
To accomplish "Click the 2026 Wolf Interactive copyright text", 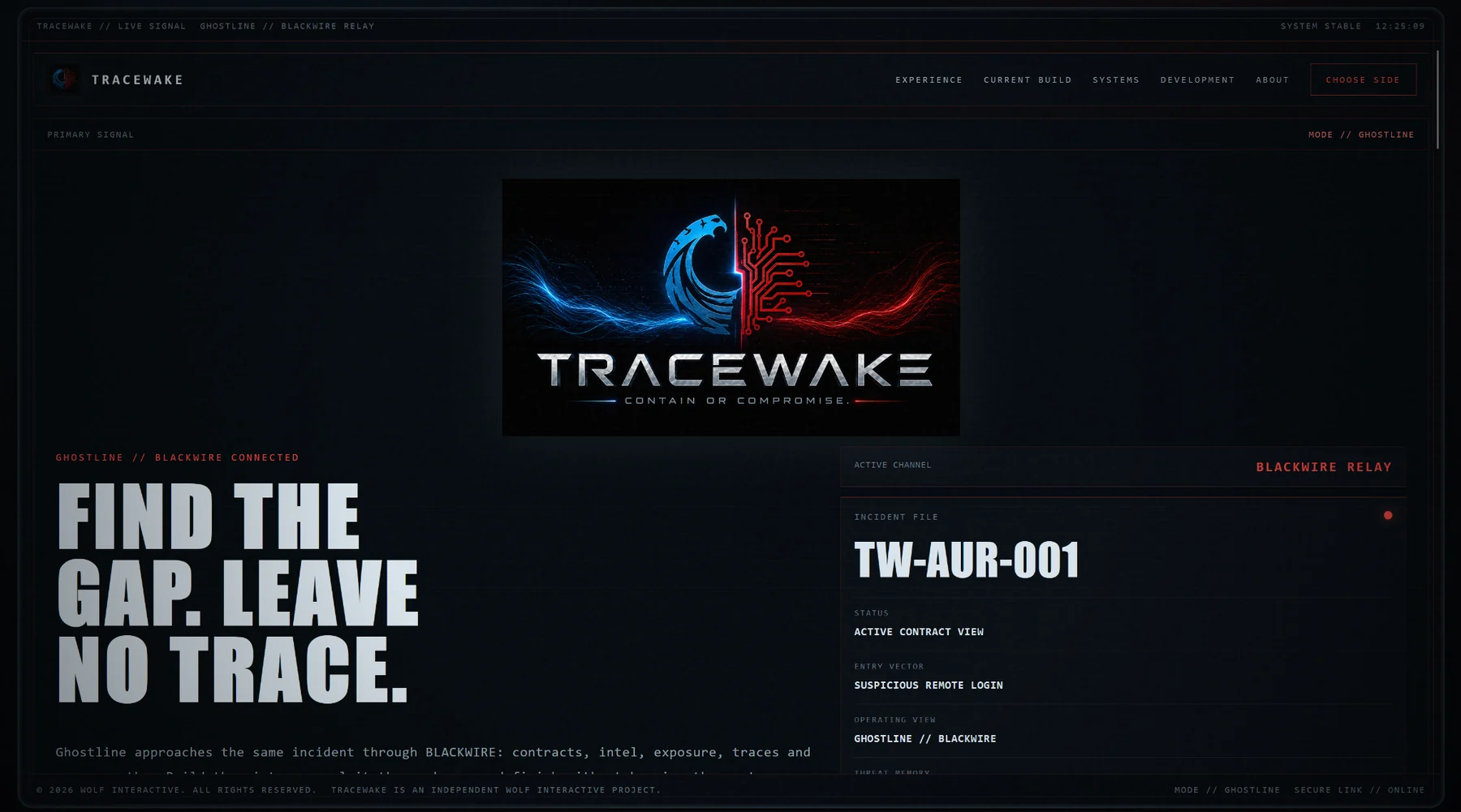I will coord(177,790).
